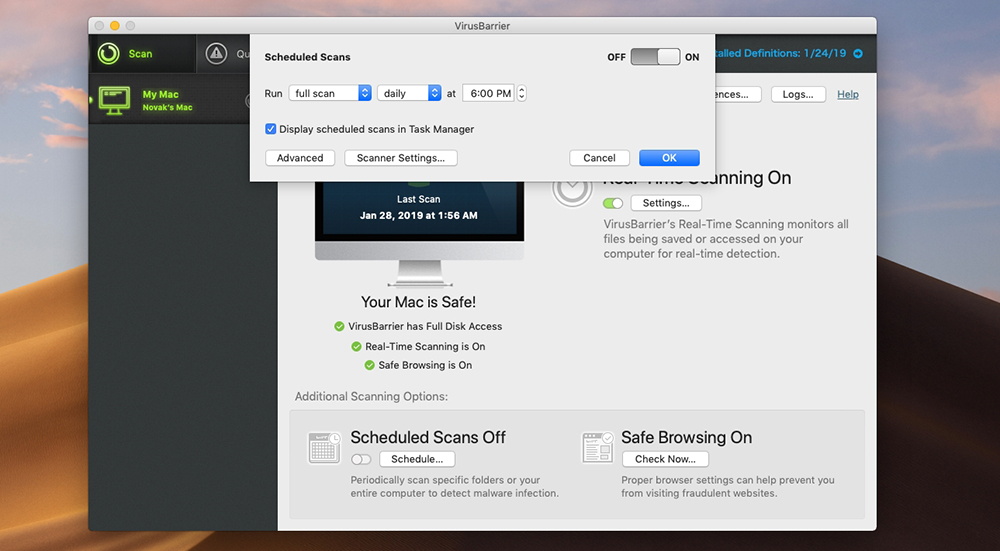Screen dimensions: 1000x551
Task: Open the Logs... button
Action: click(x=798, y=94)
